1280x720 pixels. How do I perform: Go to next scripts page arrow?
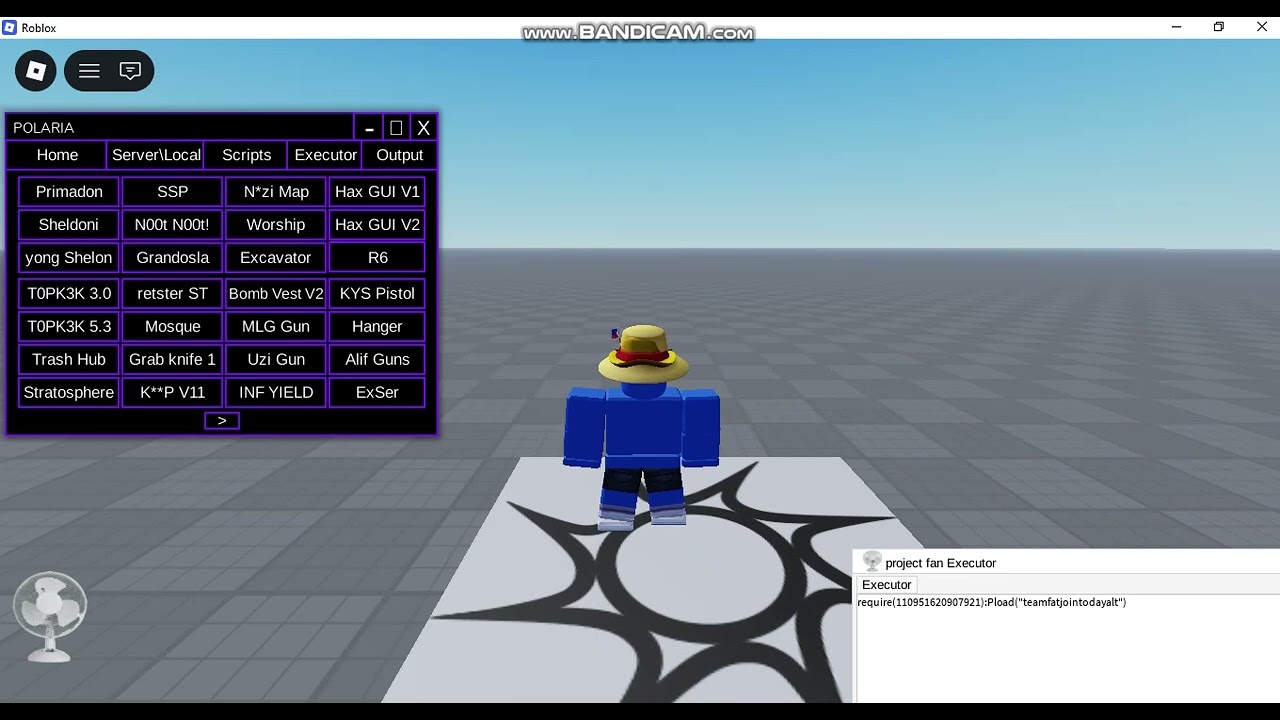222,421
